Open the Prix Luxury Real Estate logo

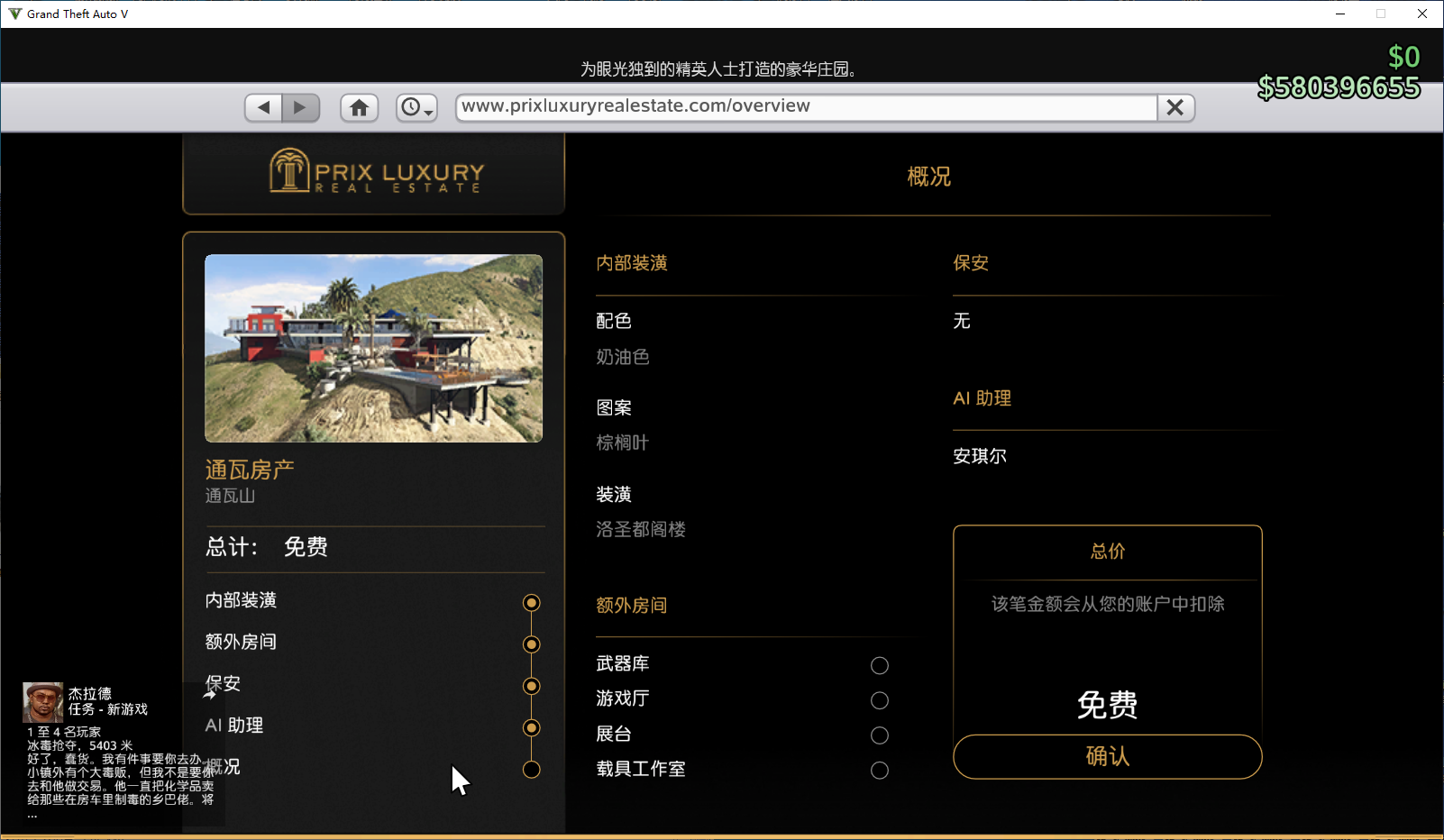(377, 171)
